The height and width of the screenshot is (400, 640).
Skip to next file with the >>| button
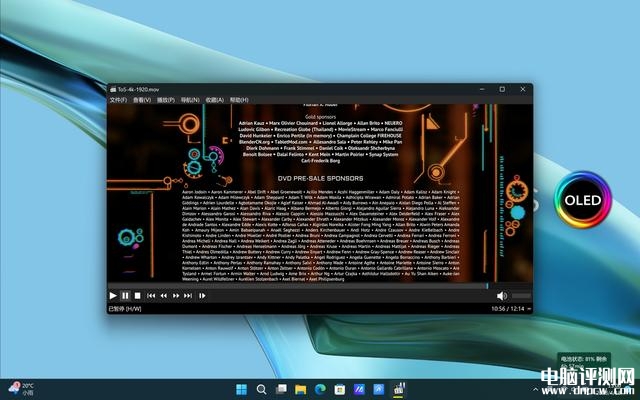(x=188, y=296)
